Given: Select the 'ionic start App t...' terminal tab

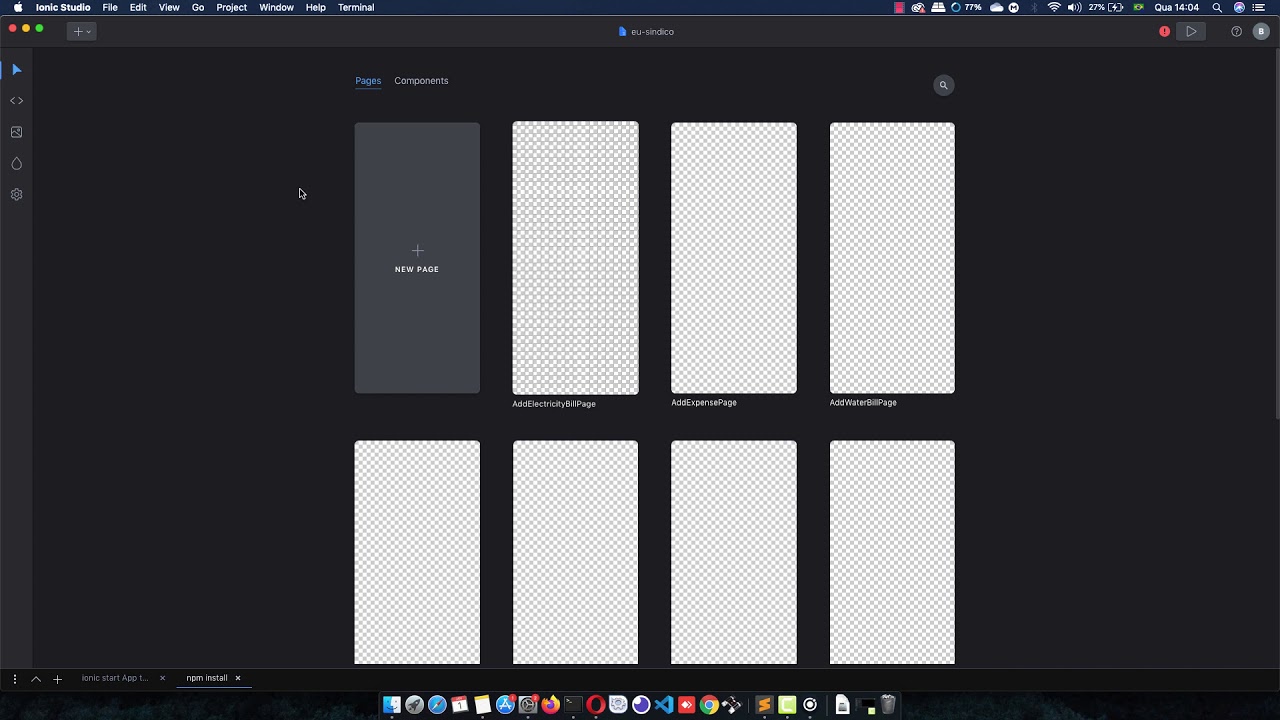Looking at the screenshot, I should click(115, 678).
